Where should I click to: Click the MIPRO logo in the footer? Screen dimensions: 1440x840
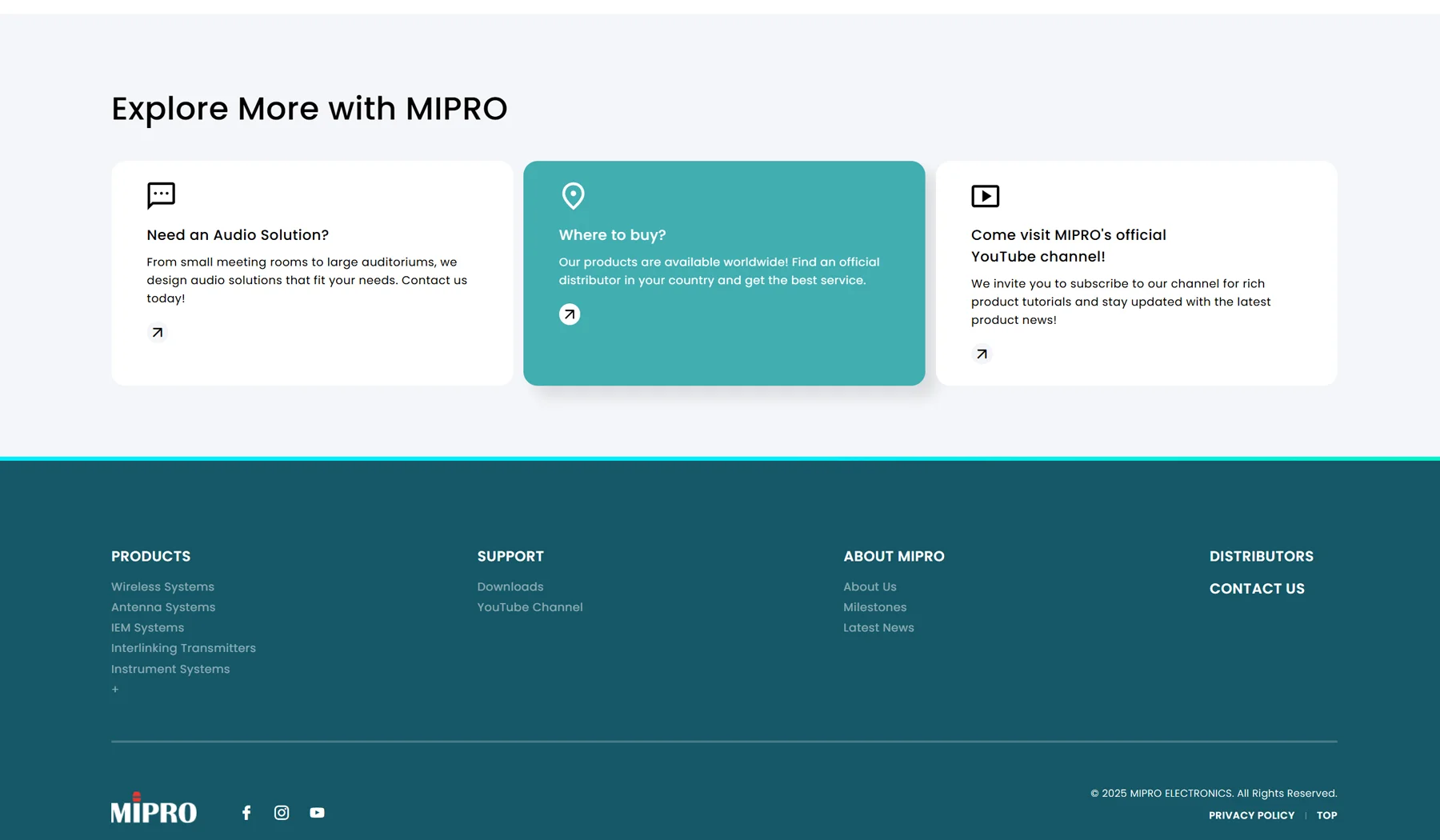point(154,809)
